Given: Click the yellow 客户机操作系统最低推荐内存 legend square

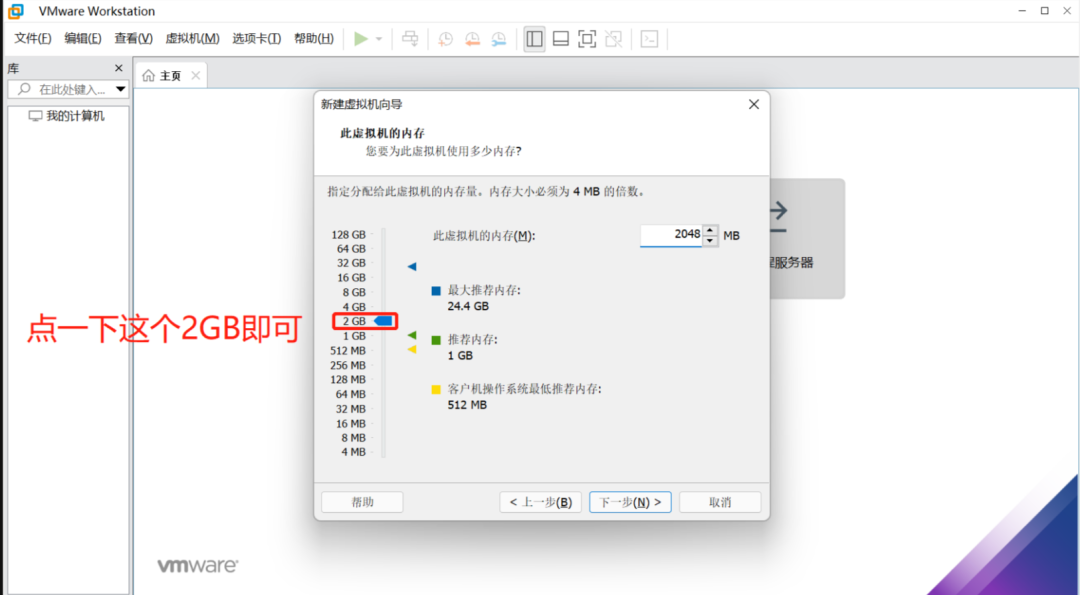Looking at the screenshot, I should (x=436, y=390).
